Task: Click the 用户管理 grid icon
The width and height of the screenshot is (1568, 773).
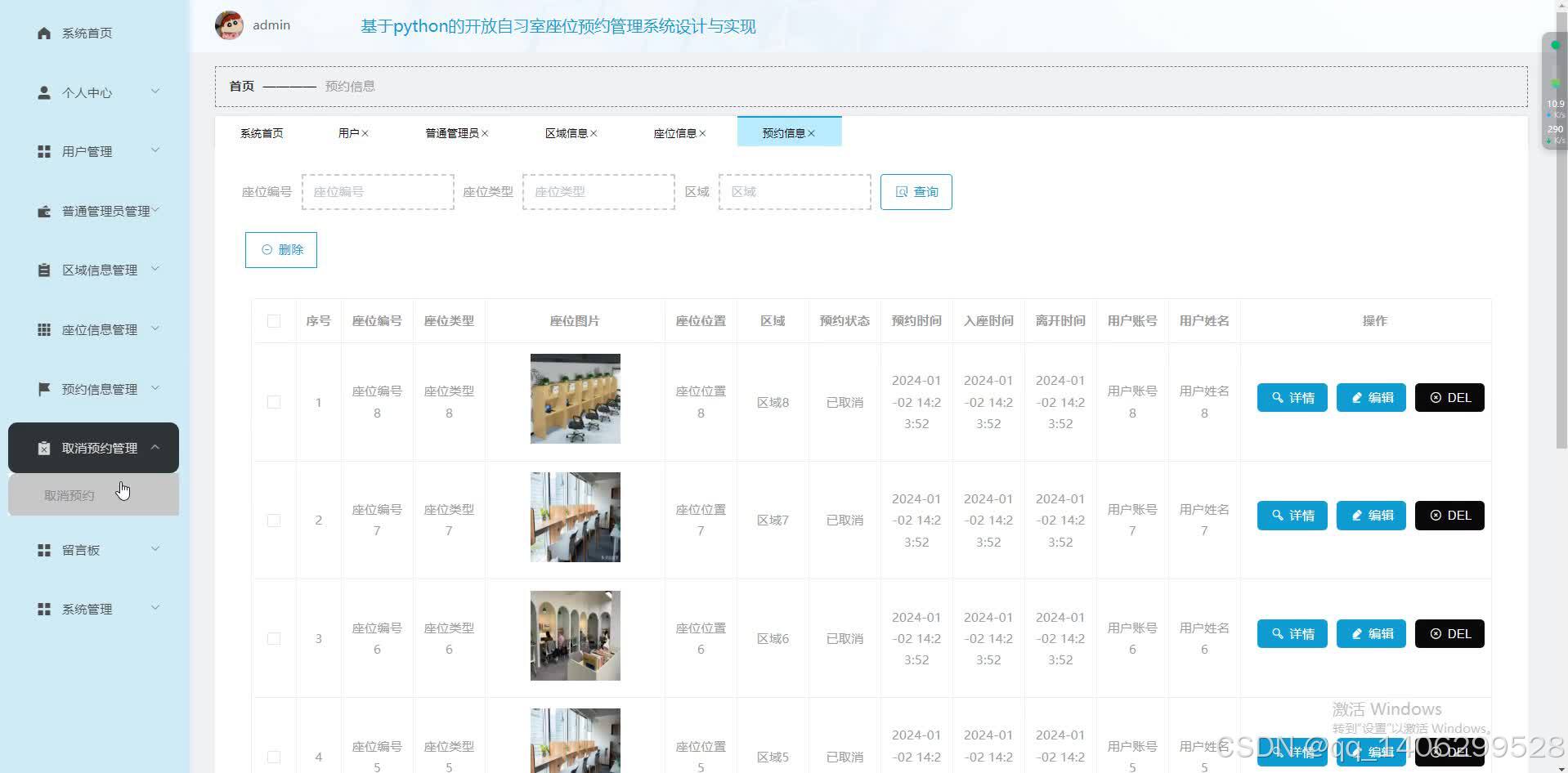Action: point(44,152)
